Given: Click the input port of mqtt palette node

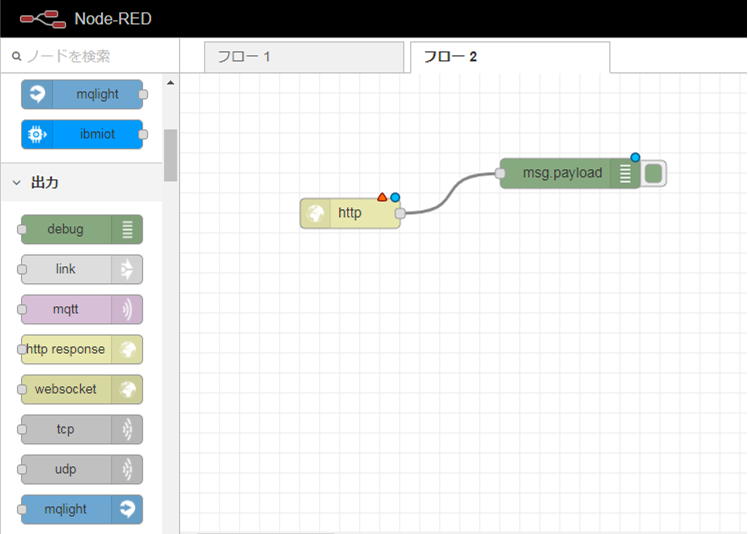Looking at the screenshot, I should 22,310.
